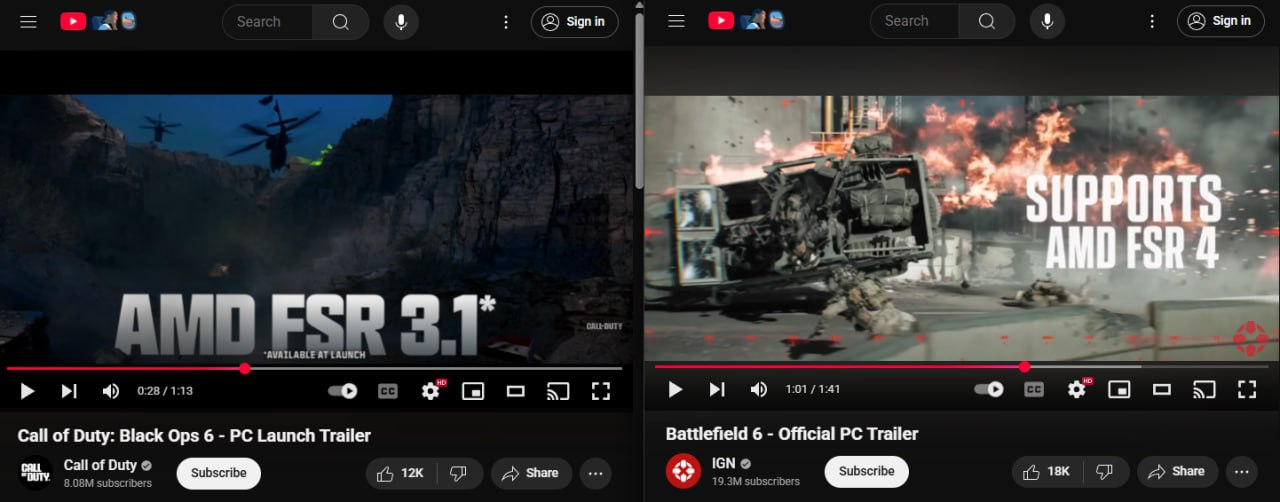This screenshot has height=502, width=1280.
Task: Subscribe to the Call of Duty channel
Action: (218, 473)
